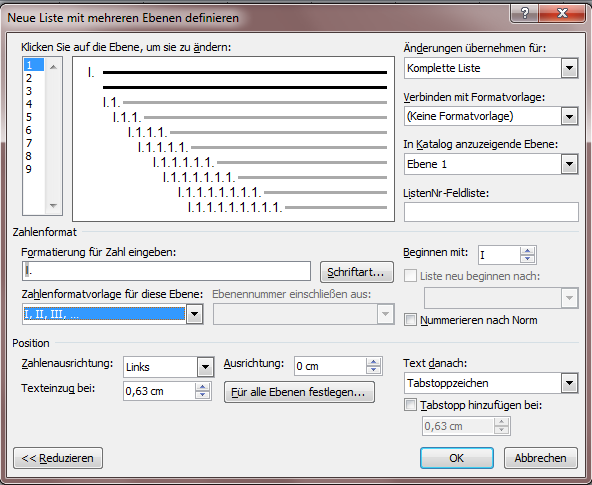
Task: Enable Nummerieren nach Norm checkbox
Action: click(410, 320)
